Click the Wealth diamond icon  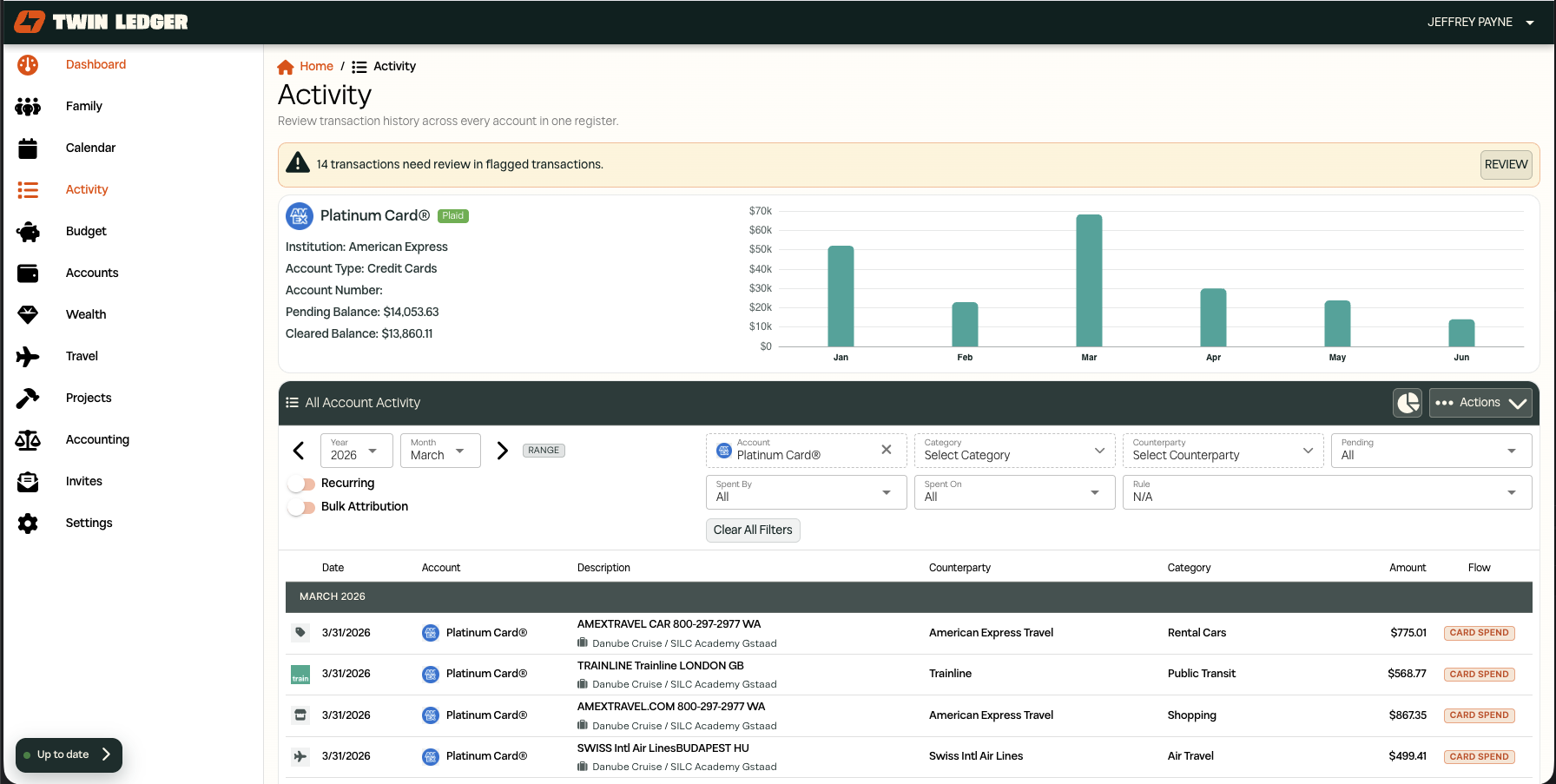pyautogui.click(x=28, y=314)
